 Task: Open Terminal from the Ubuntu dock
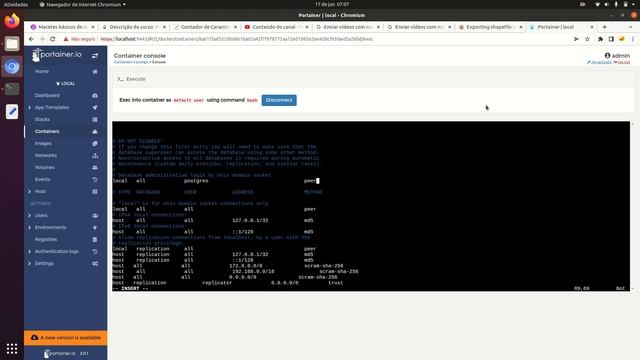[12, 89]
